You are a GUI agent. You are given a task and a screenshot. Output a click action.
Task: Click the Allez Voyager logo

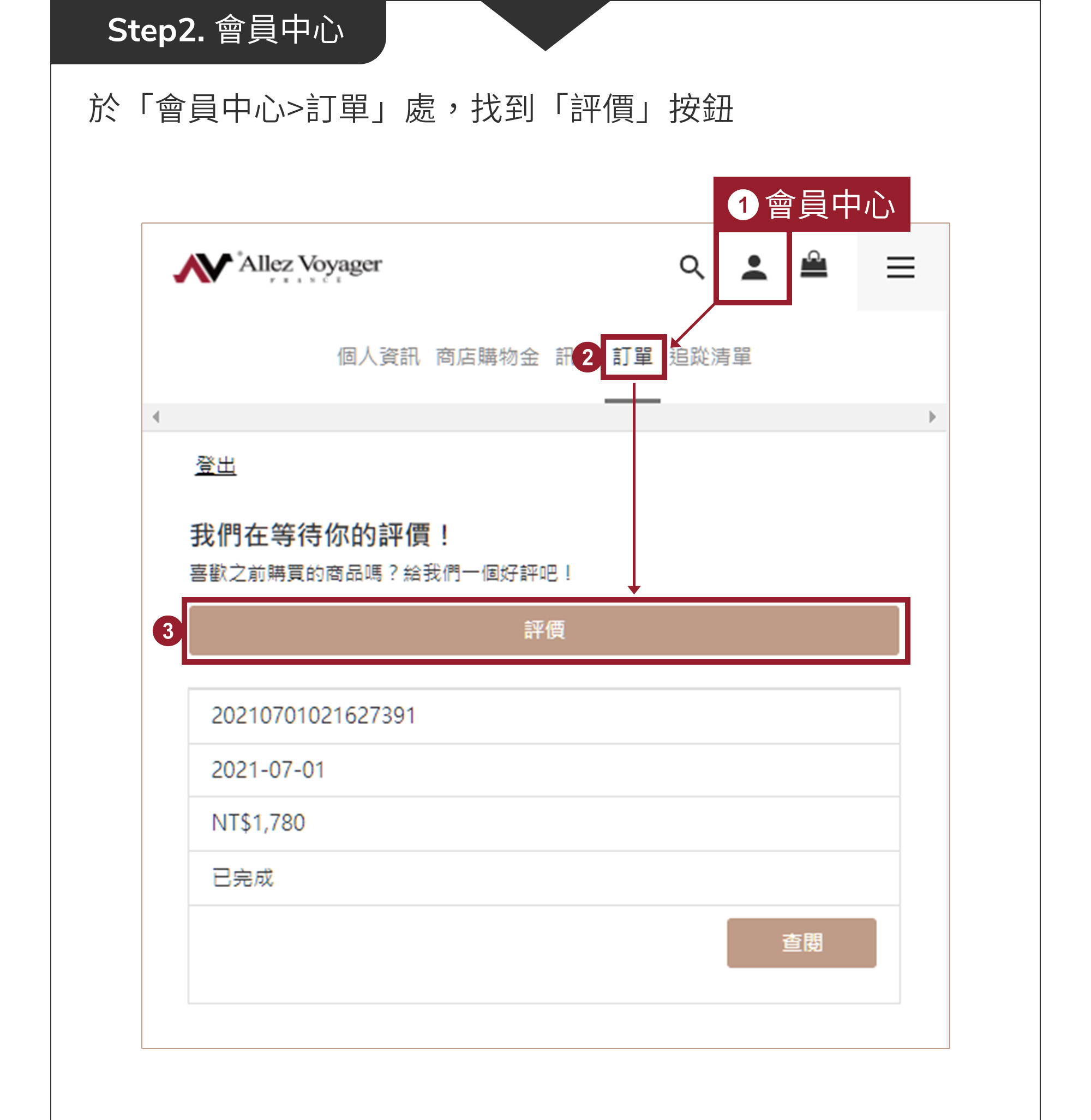click(277, 267)
